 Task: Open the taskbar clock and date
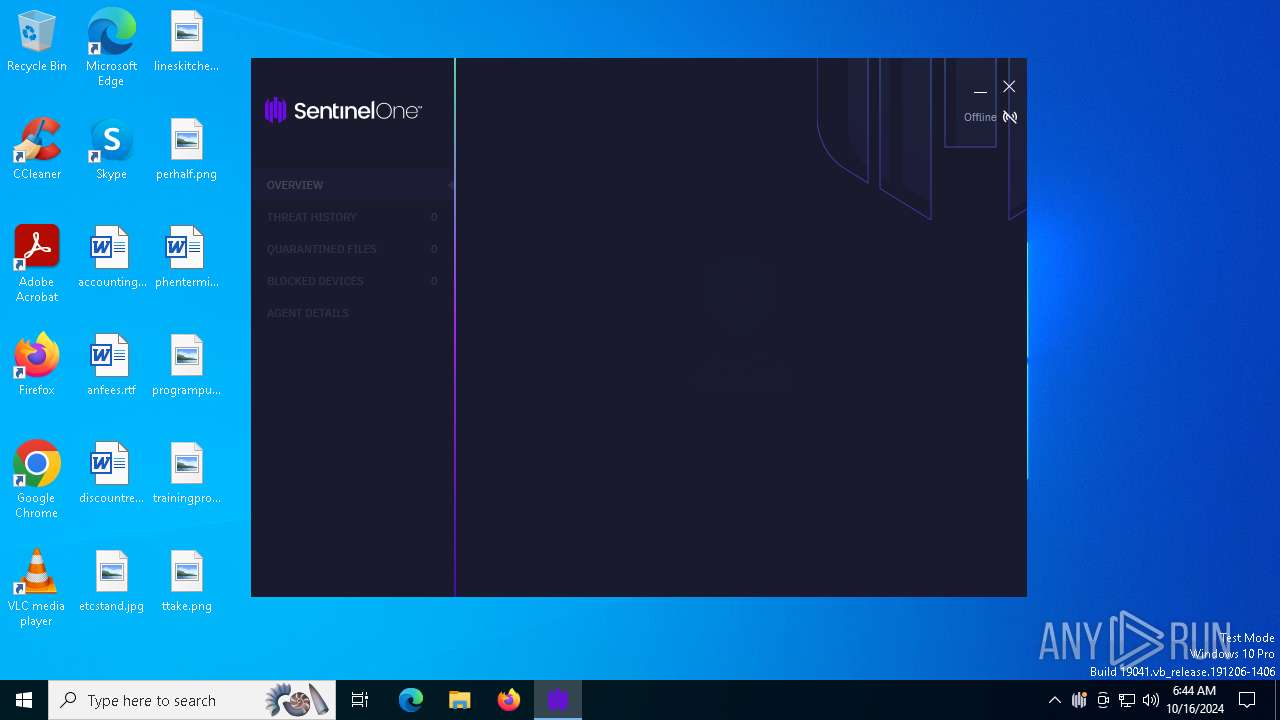(1195, 700)
